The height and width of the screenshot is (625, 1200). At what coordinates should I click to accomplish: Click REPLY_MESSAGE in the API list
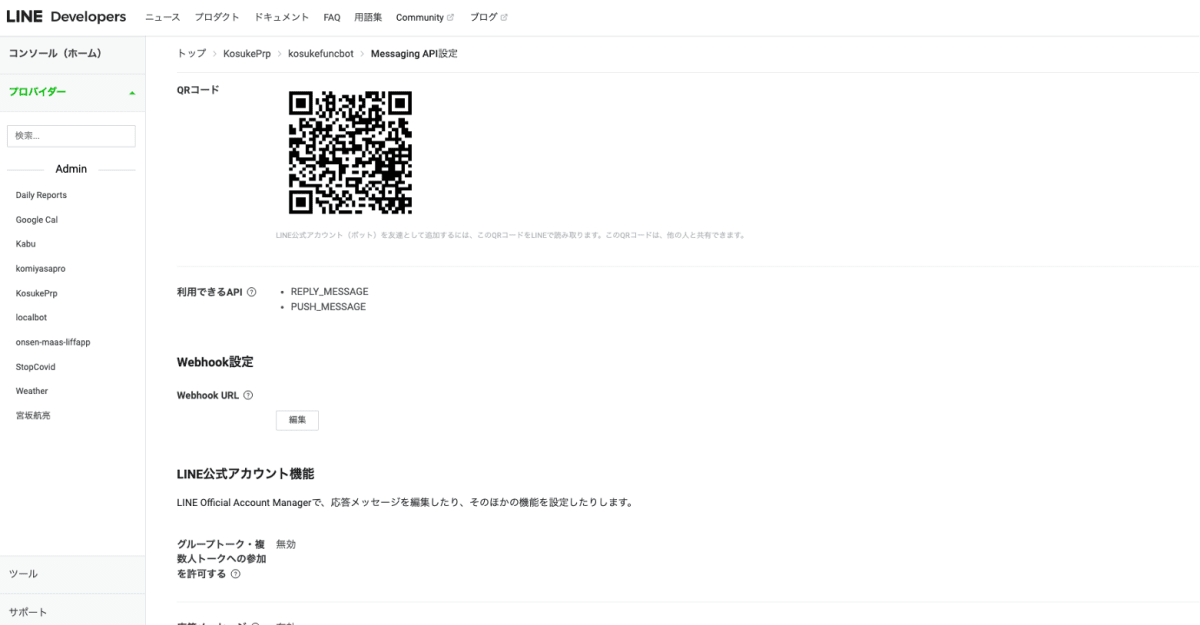(329, 292)
